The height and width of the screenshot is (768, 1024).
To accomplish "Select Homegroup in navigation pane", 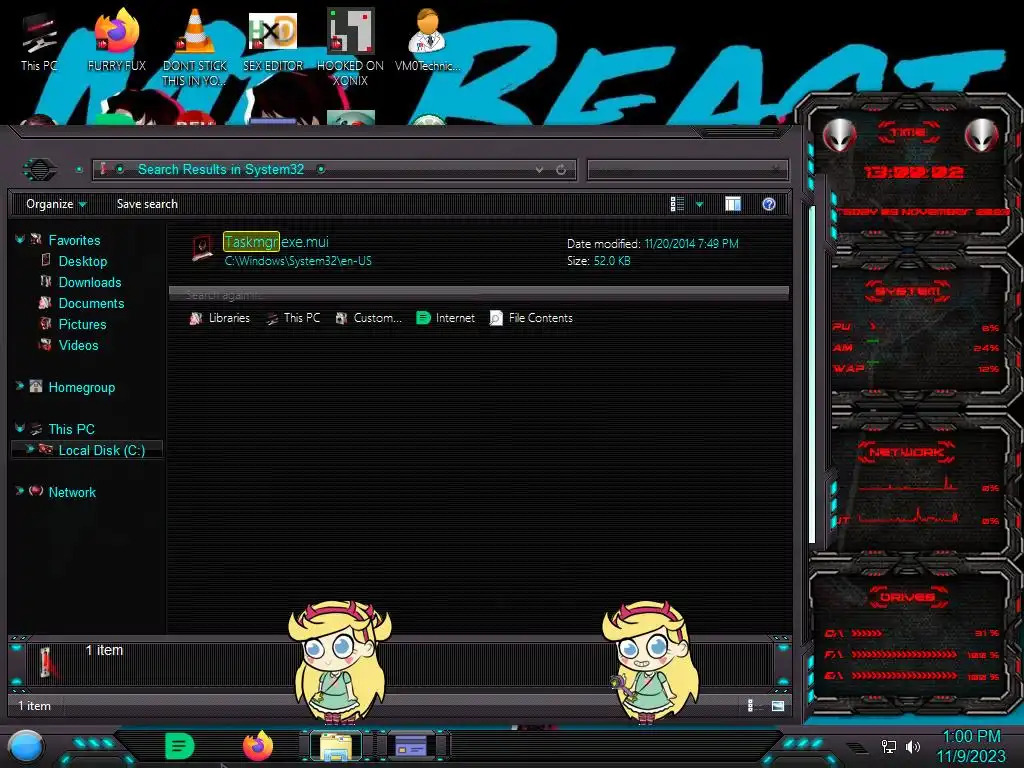I will pyautogui.click(x=81, y=387).
